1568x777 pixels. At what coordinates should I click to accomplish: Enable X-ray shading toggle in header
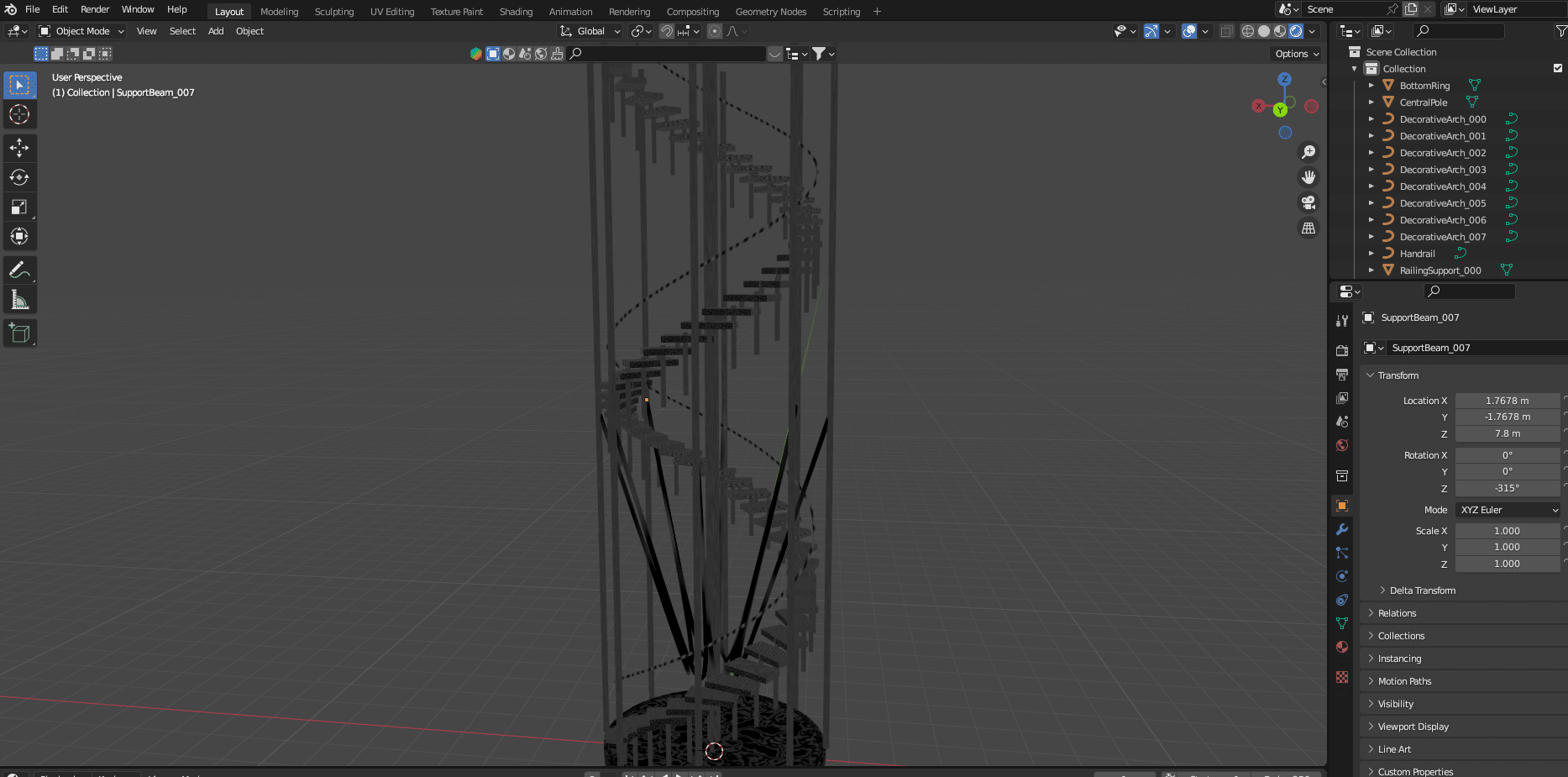[1225, 31]
